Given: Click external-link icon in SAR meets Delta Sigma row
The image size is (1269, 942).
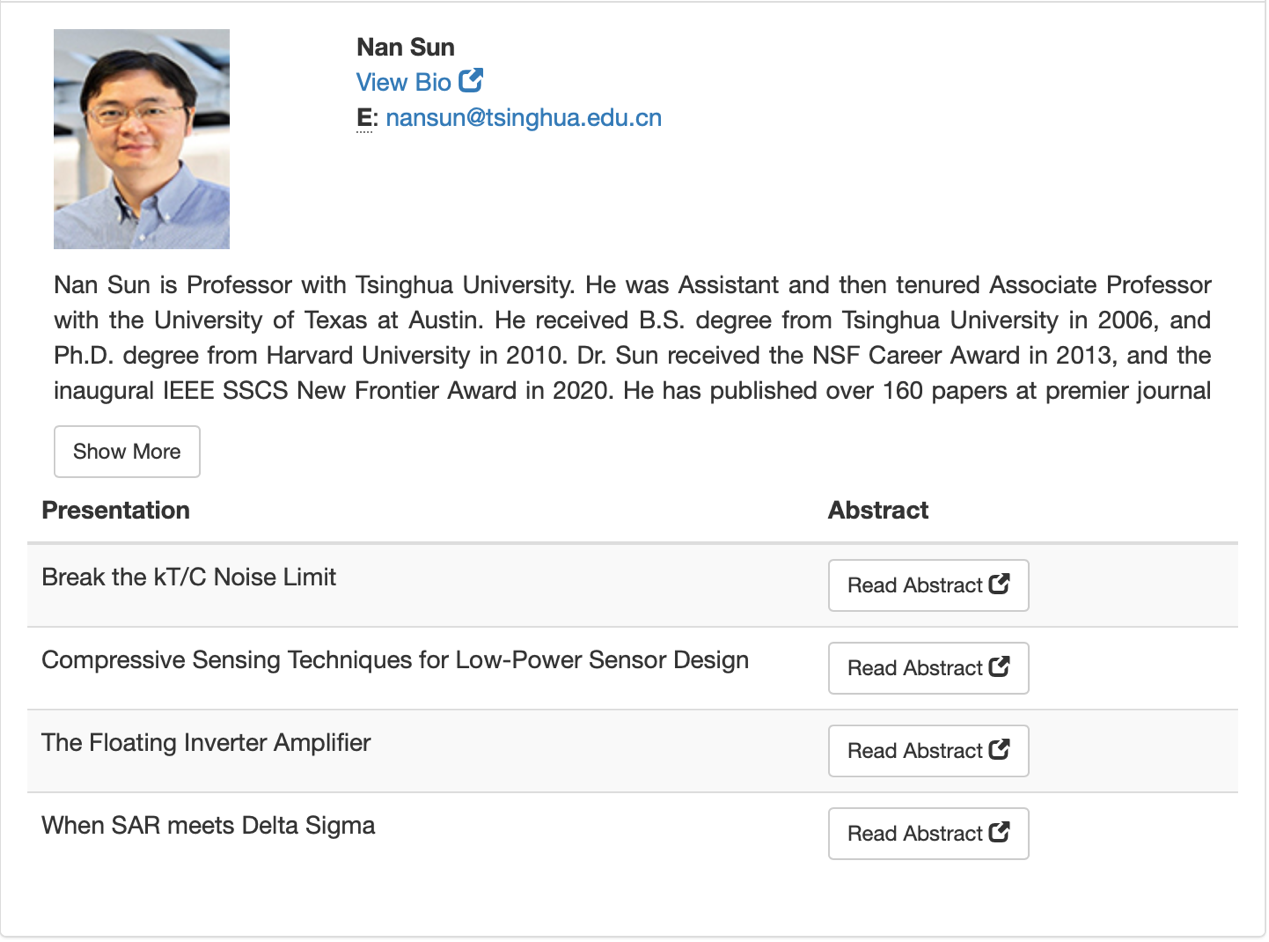Looking at the screenshot, I should point(999,833).
